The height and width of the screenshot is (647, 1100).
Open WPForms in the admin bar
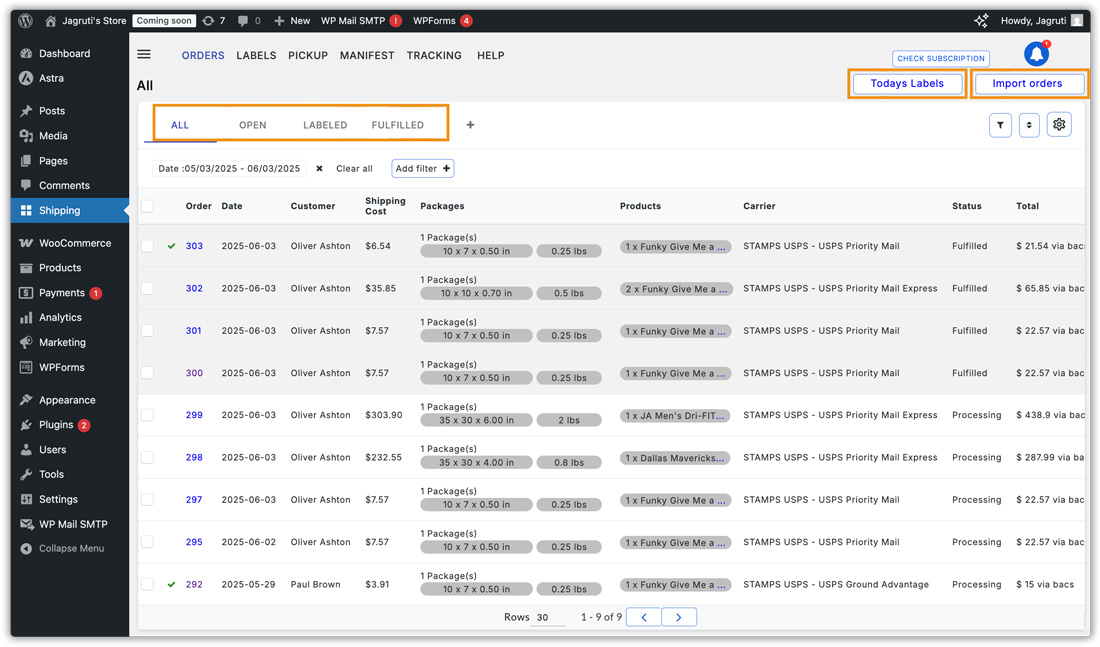coord(442,20)
